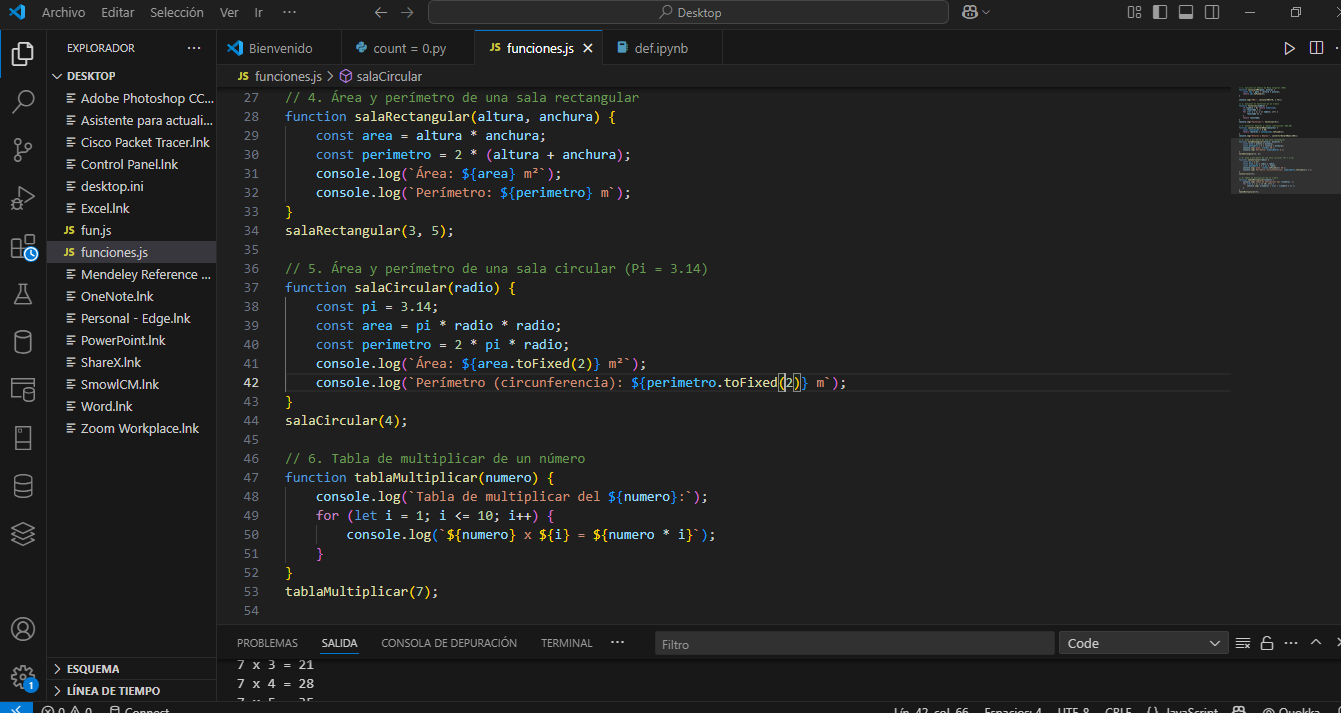1341x713 pixels.
Task: Open the Manage gear icon
Action: (x=22, y=677)
